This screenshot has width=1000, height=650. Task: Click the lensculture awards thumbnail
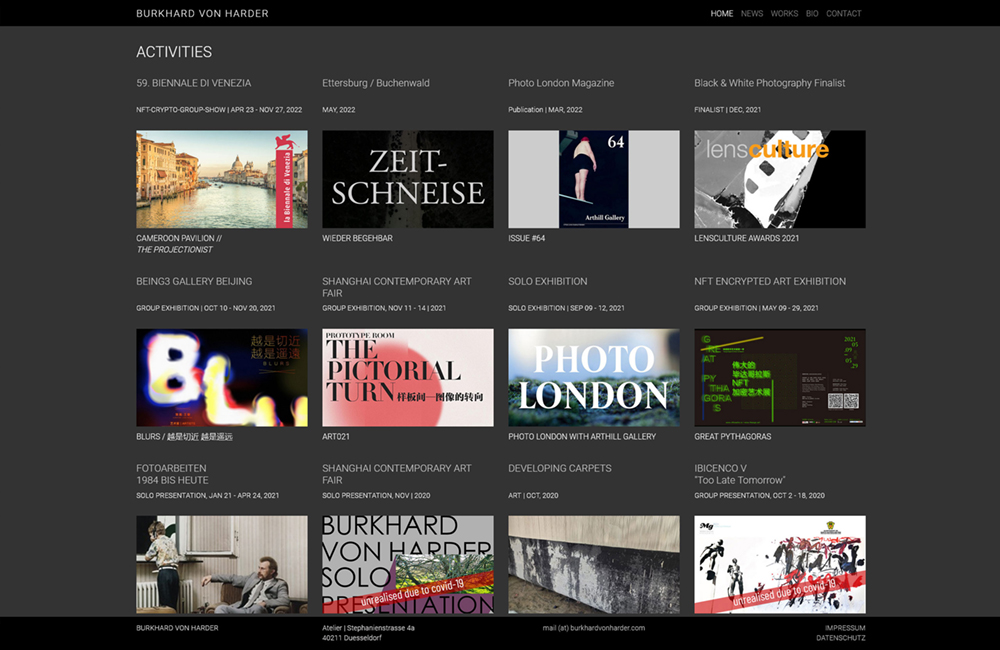click(780, 178)
